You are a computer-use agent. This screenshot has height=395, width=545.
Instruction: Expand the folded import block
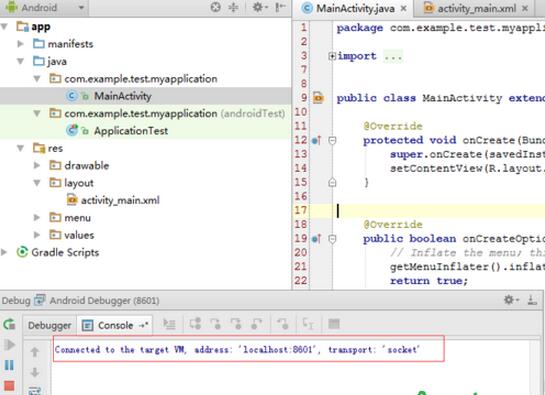pyautogui.click(x=332, y=56)
